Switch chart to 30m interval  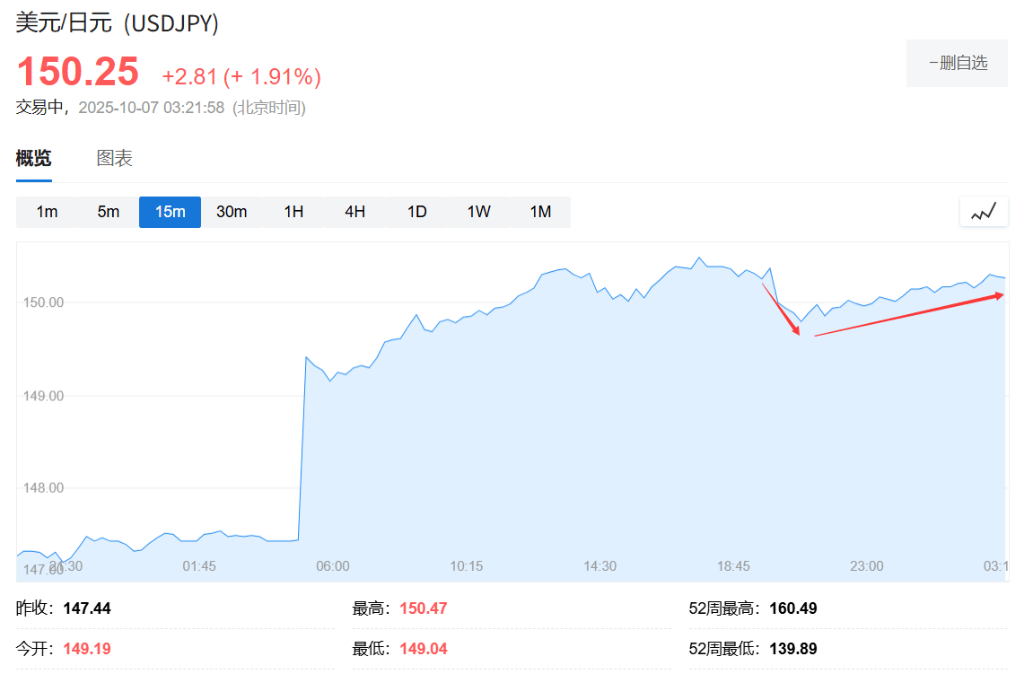(231, 212)
